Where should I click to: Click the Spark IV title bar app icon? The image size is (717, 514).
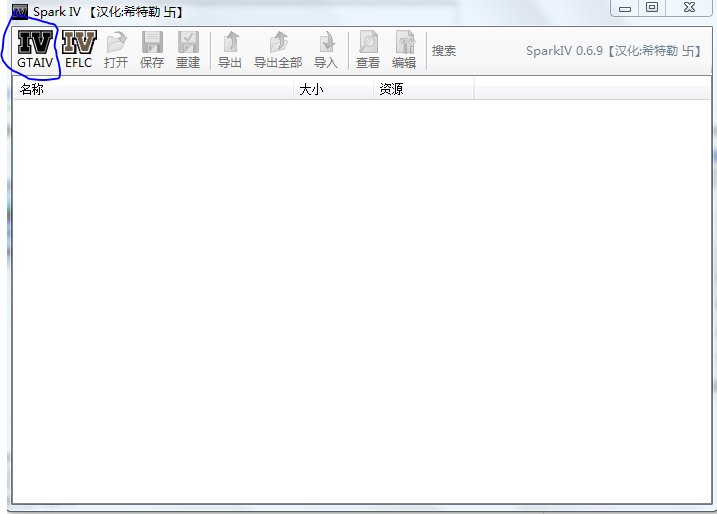click(x=19, y=11)
